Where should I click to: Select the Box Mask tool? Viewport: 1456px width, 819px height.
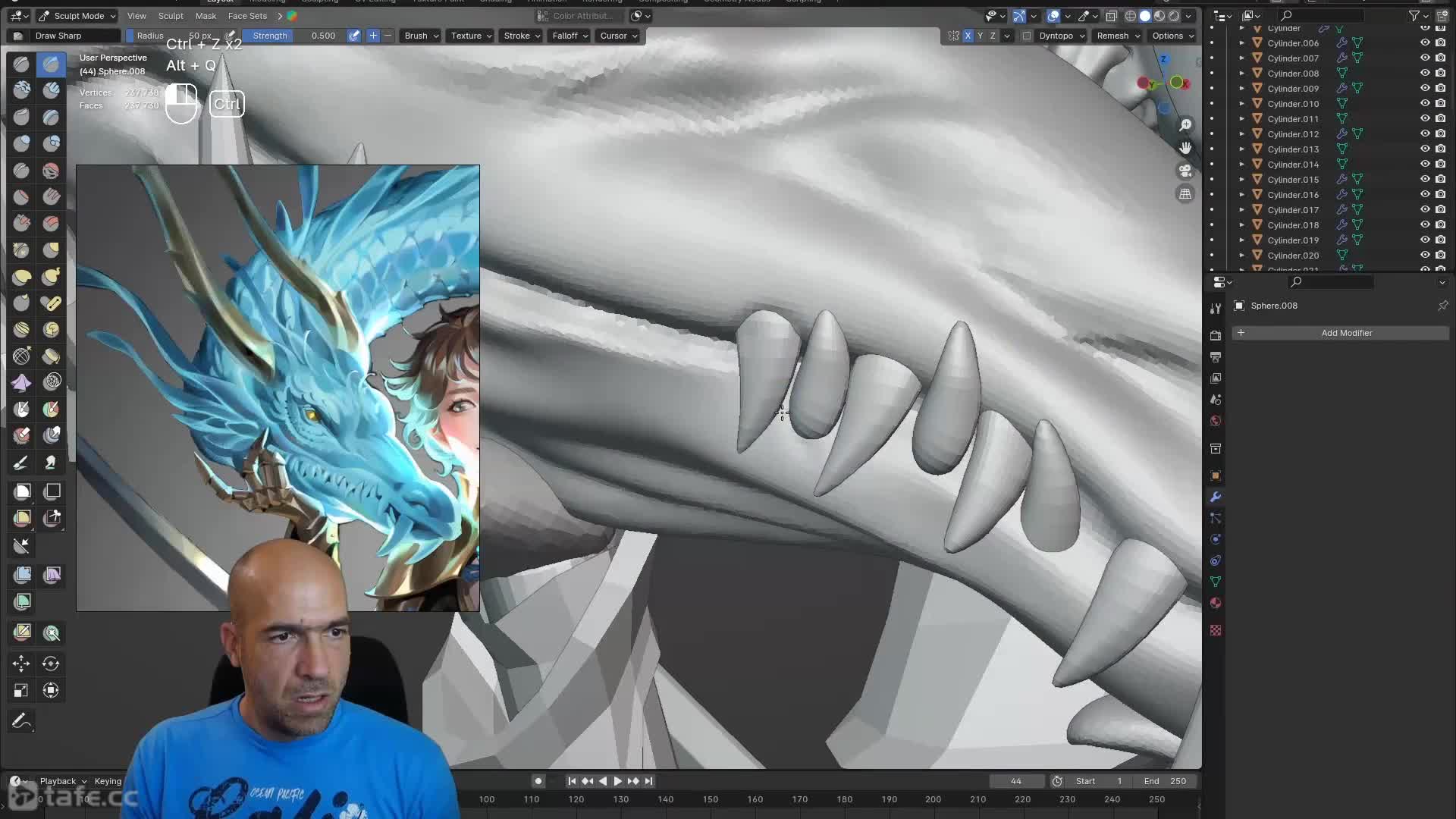(21, 491)
